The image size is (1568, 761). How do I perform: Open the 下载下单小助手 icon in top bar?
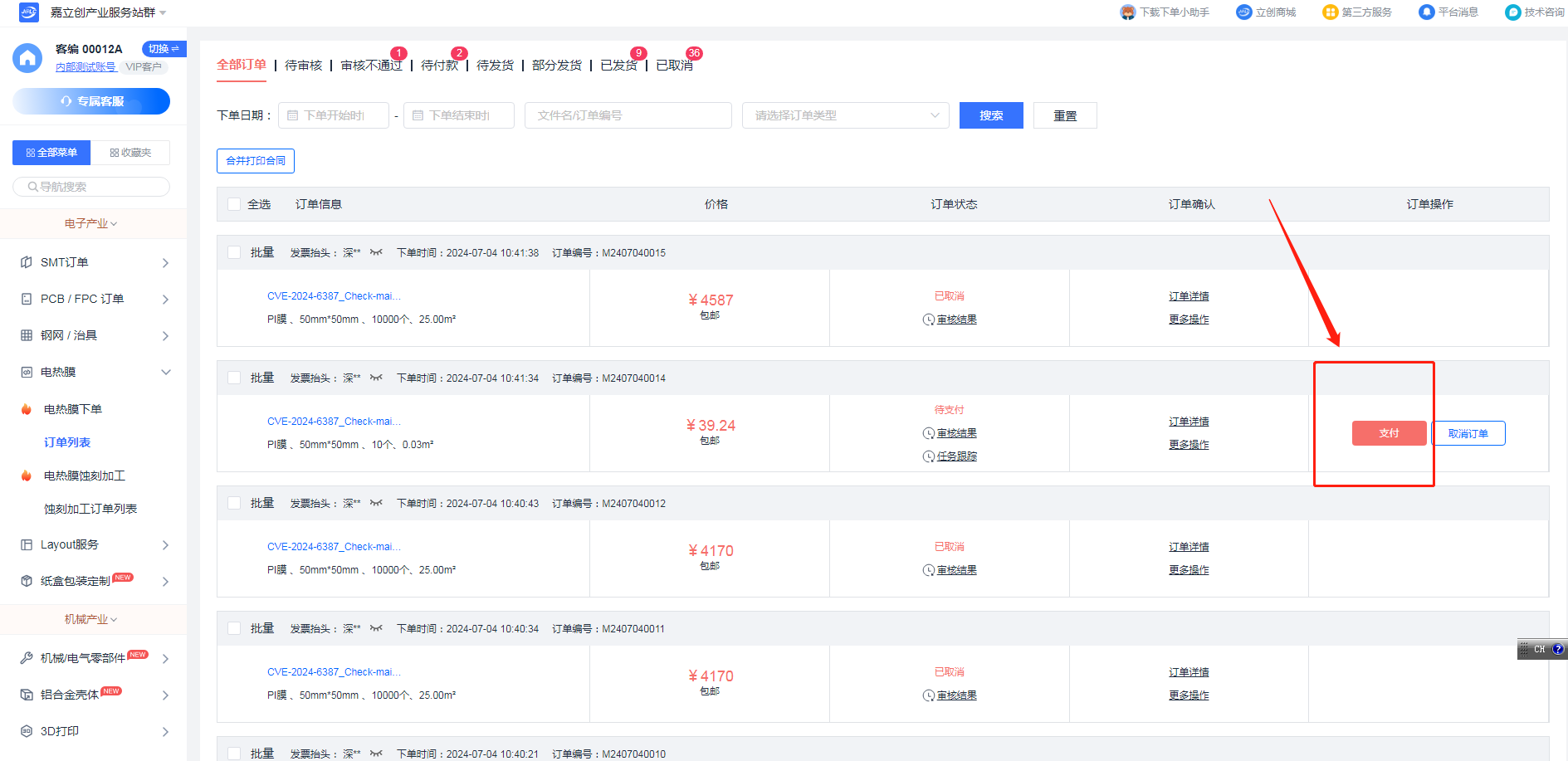1127,12
